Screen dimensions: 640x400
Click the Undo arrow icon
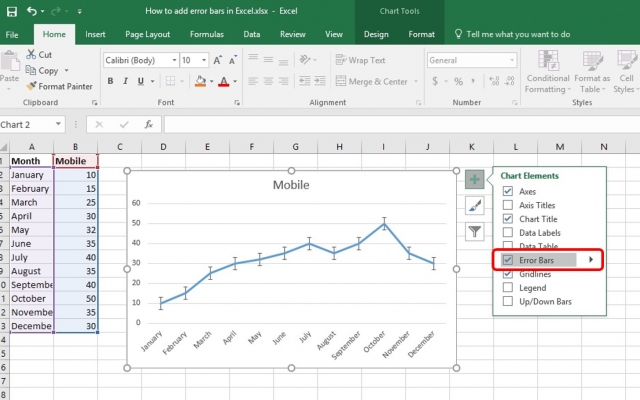coord(31,11)
